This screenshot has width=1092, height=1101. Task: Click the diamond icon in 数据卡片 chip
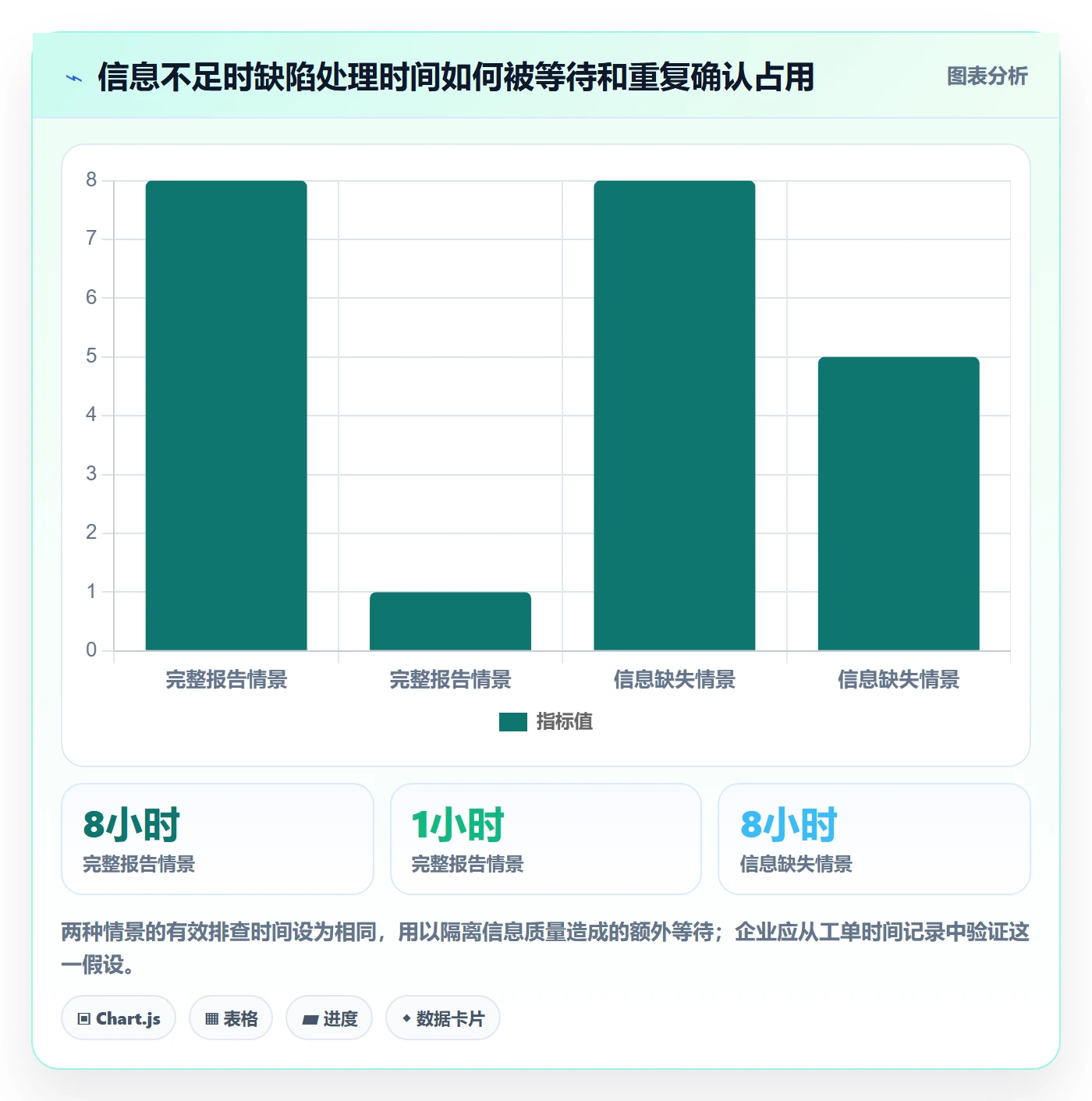(x=406, y=1018)
